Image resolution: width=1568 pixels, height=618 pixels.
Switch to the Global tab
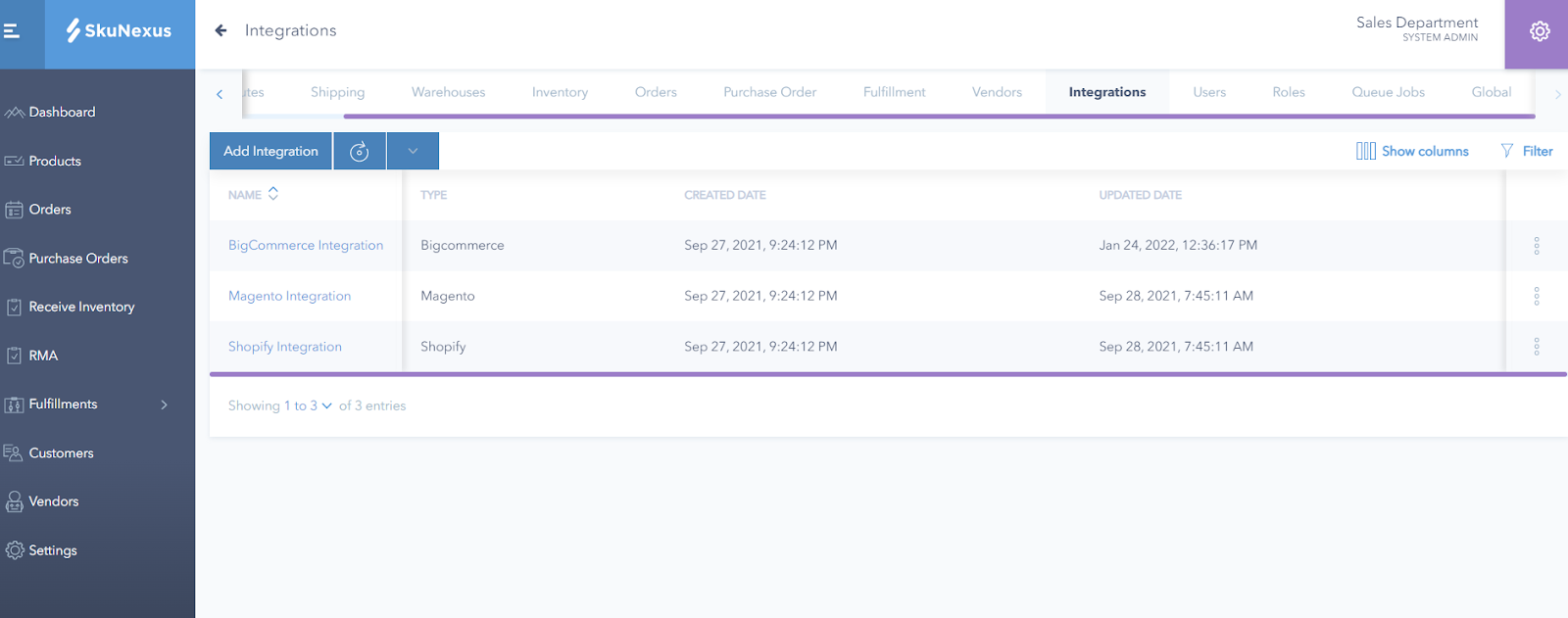[1491, 92]
